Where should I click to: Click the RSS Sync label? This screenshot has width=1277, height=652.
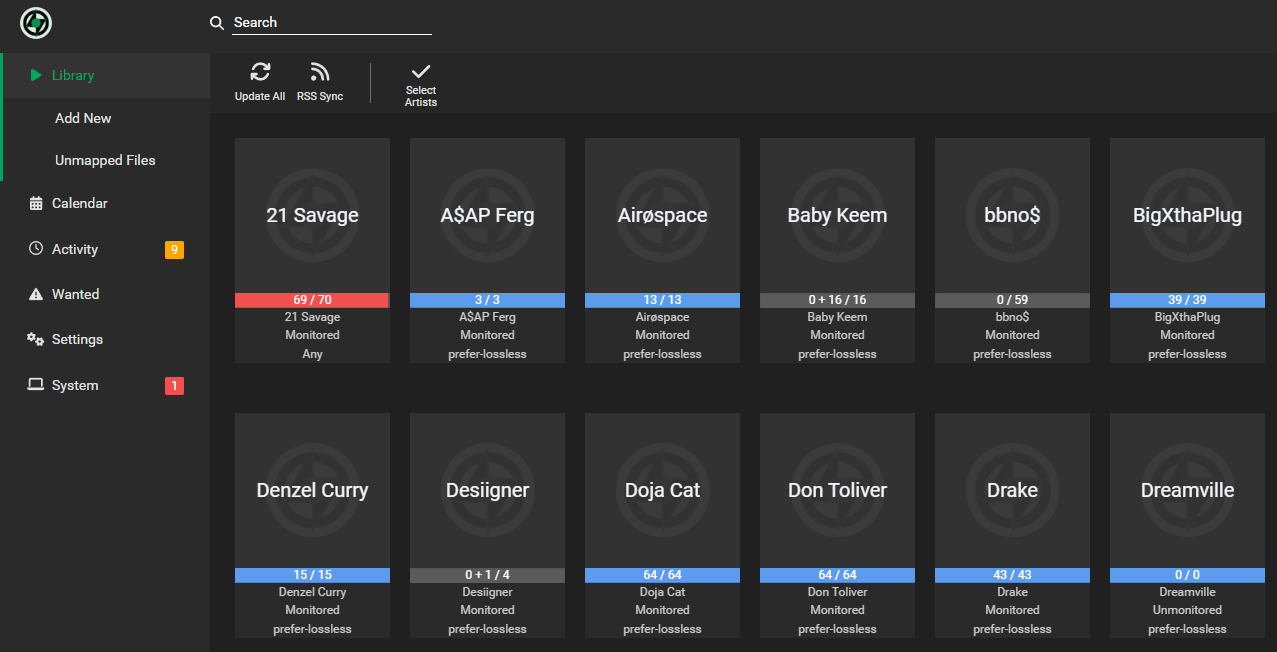point(320,96)
